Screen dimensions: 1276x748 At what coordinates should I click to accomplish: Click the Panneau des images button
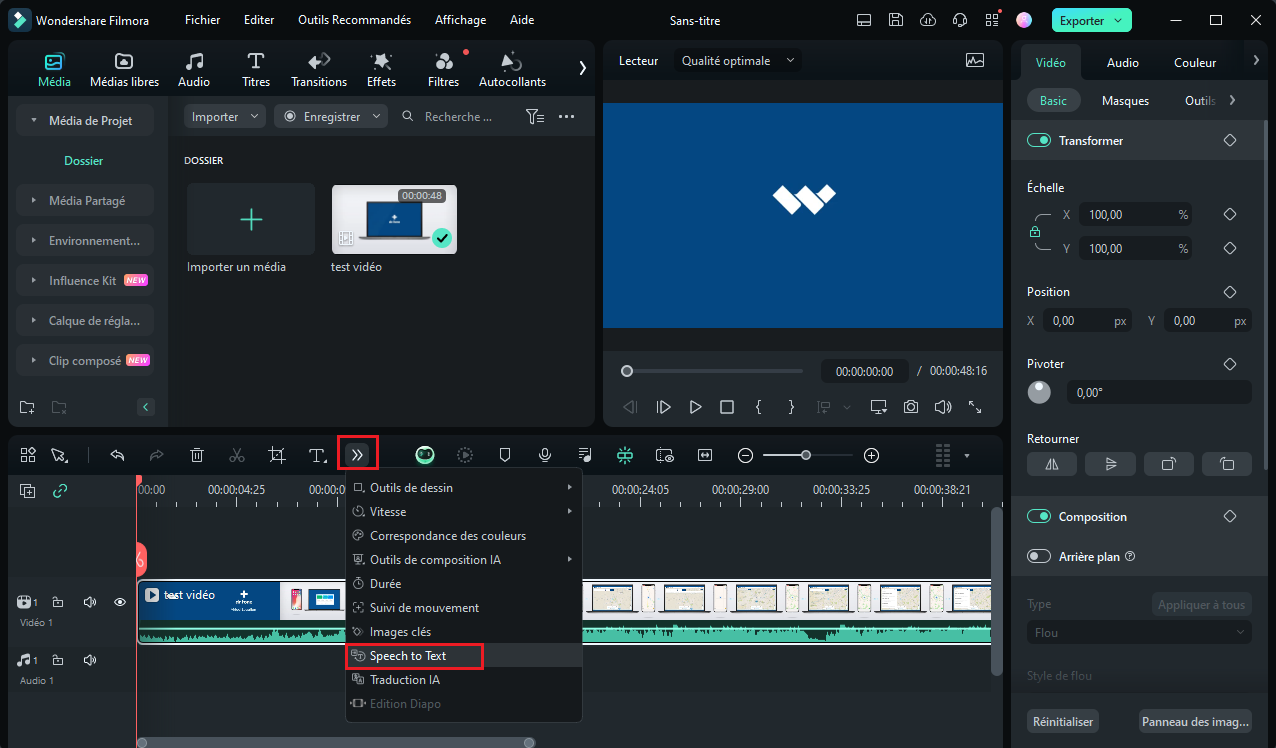click(x=1195, y=721)
